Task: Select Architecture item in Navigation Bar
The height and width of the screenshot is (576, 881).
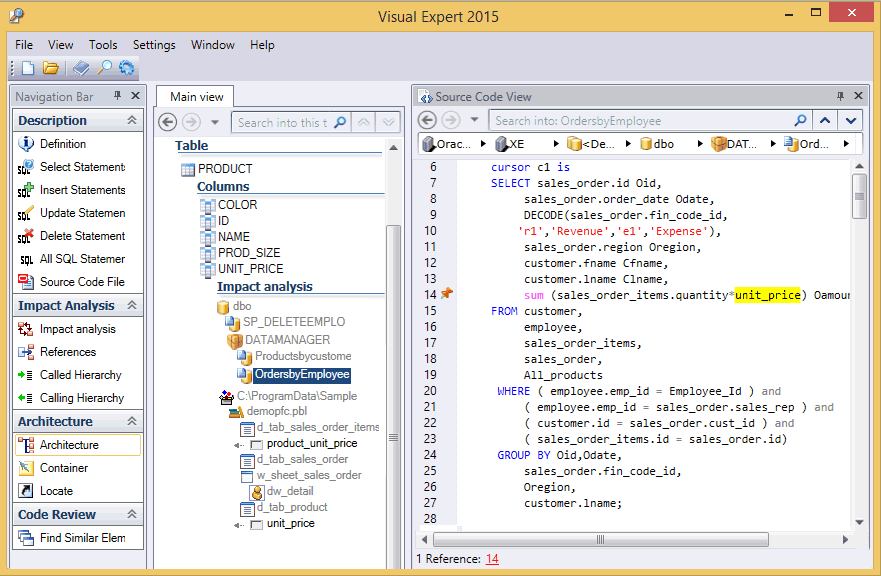Action: tap(78, 445)
